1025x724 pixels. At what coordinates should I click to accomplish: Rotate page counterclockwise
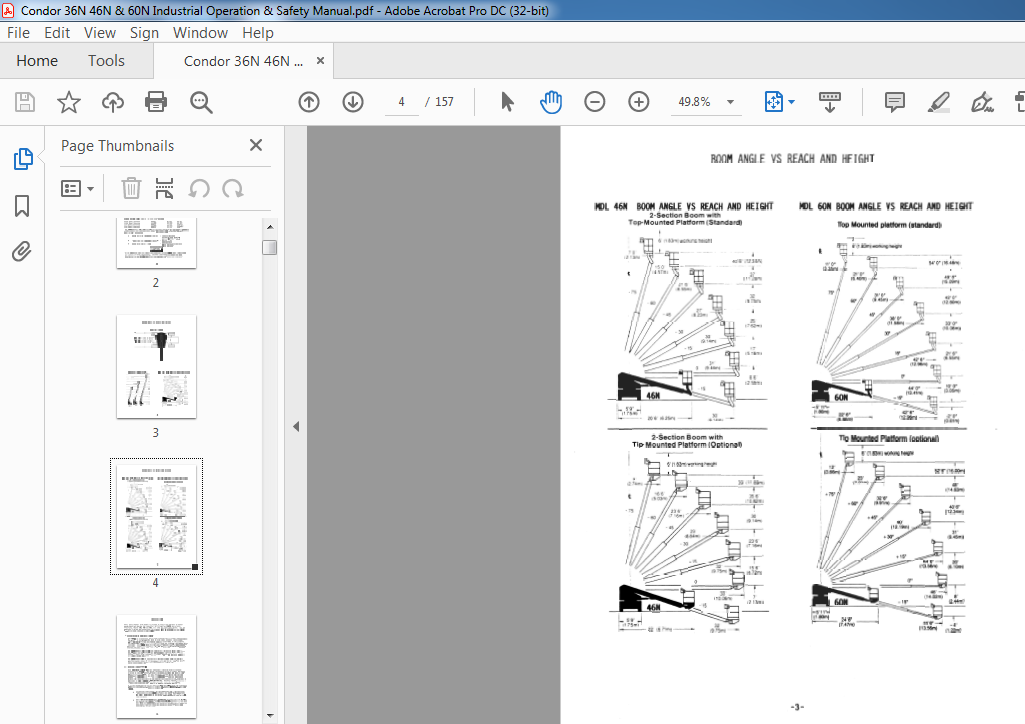pos(199,189)
